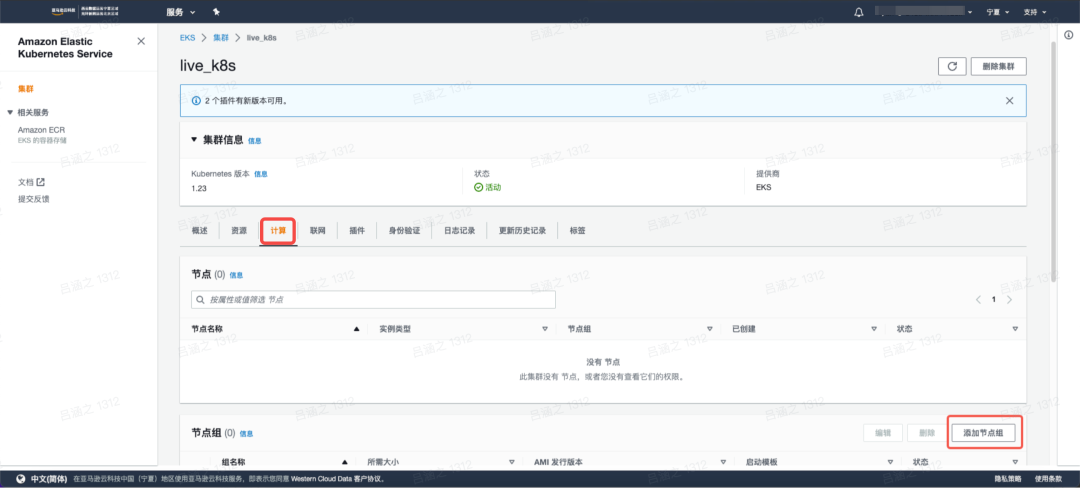Click the 编辑 node group button
Viewport: 1080px width, 488px height.
(882, 433)
